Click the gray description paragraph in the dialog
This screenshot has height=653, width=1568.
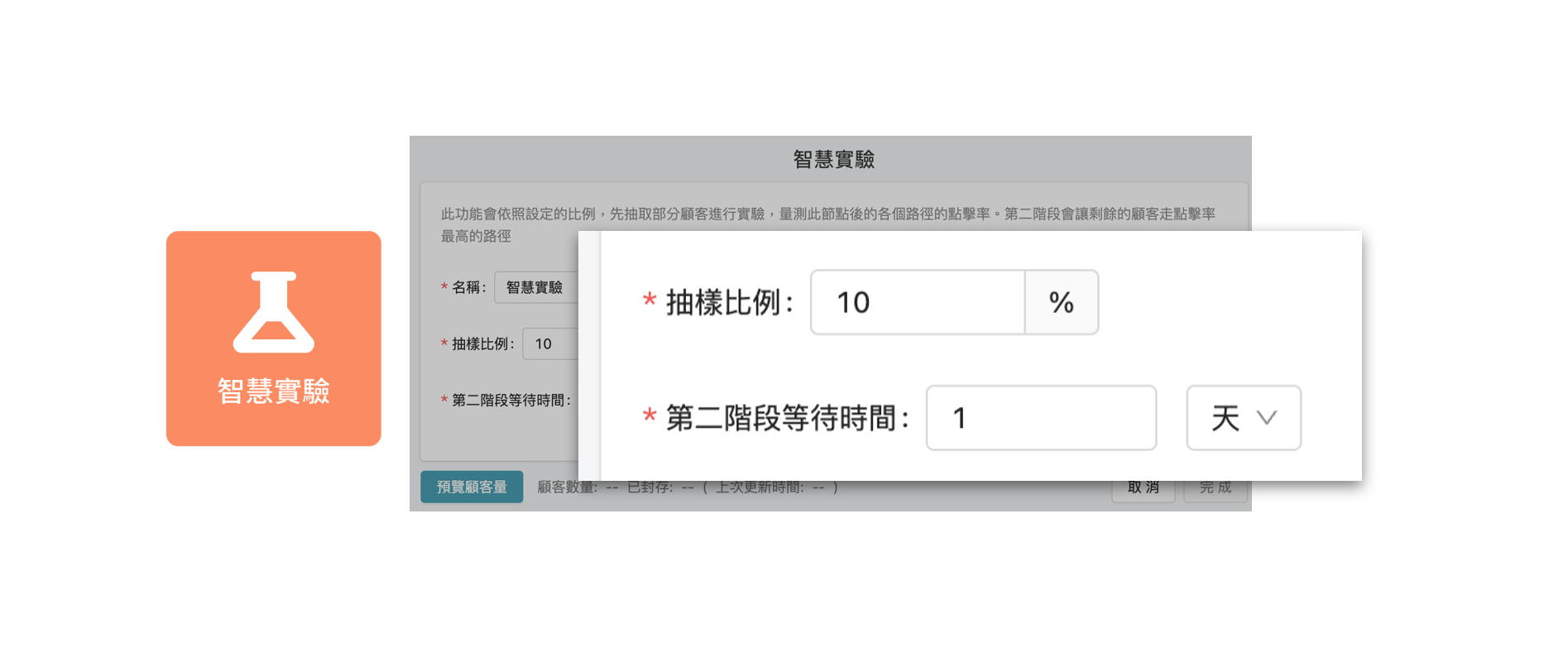click(x=827, y=214)
